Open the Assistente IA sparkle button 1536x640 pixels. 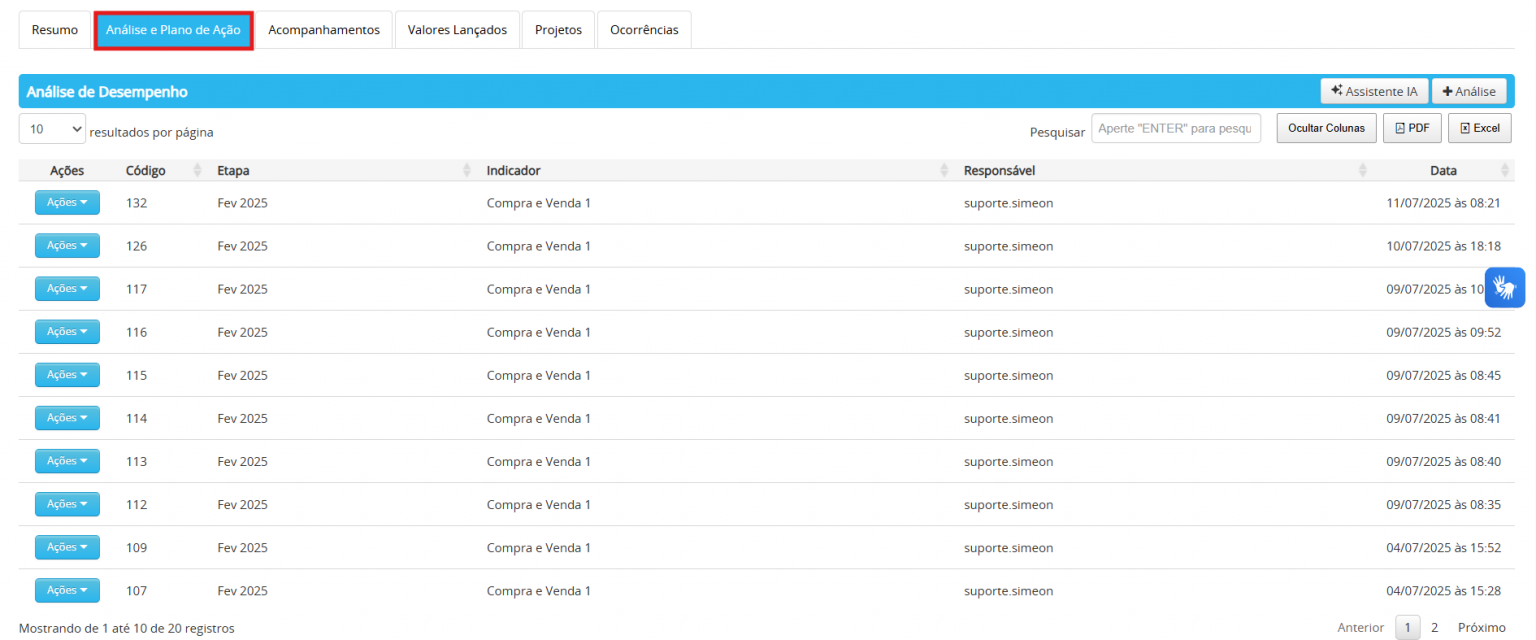pyautogui.click(x=1374, y=91)
